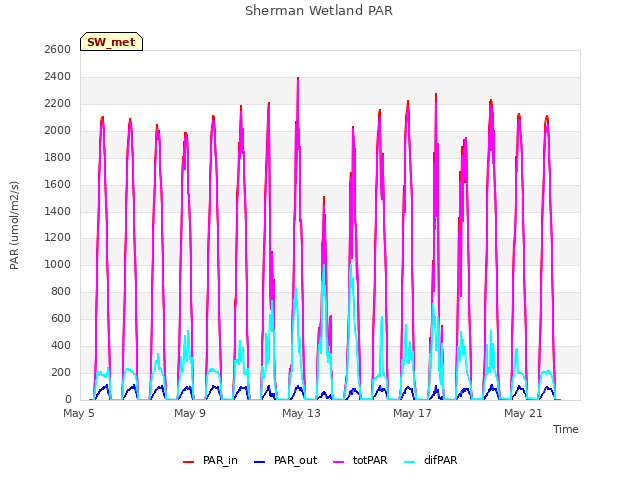Toggle the PAR_out legend entry
The image size is (640, 480).
(285, 460)
